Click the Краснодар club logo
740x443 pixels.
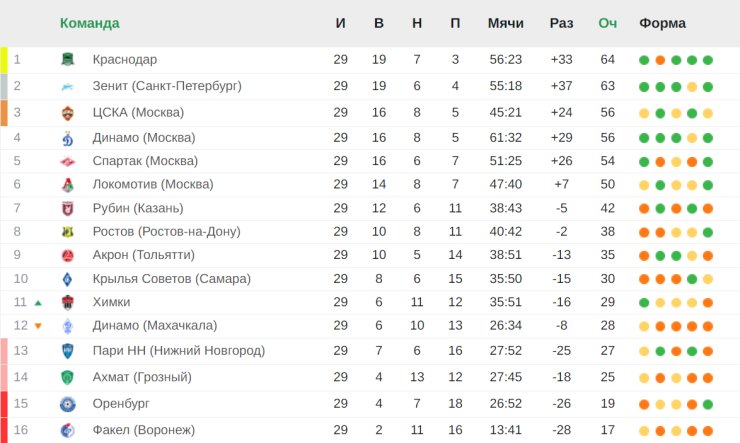point(68,59)
